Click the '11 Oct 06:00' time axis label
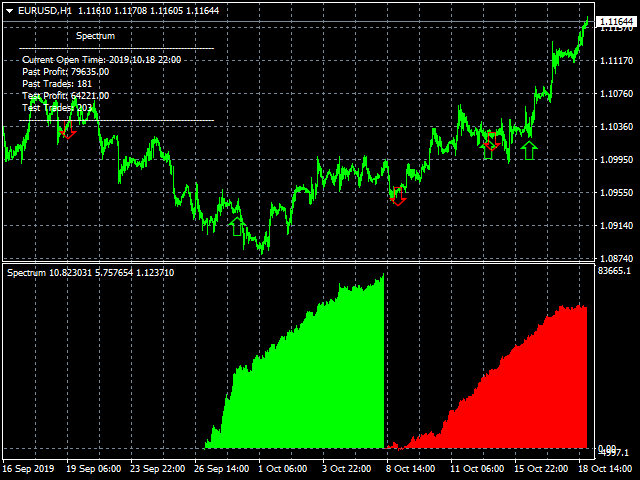The image size is (640, 480). (x=477, y=469)
